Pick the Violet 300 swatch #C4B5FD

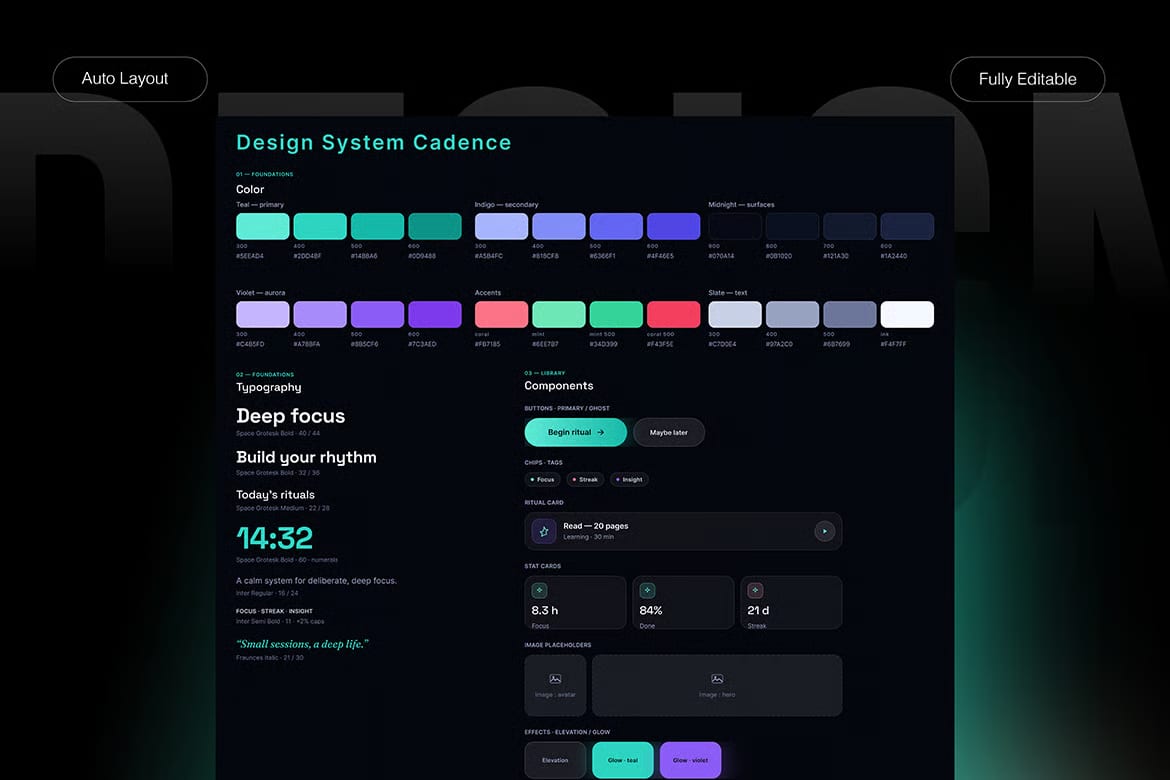click(263, 314)
